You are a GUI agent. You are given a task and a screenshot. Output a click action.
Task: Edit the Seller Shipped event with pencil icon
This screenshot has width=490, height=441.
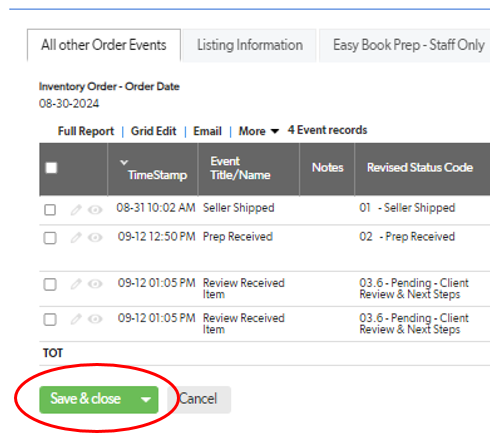[76, 210]
